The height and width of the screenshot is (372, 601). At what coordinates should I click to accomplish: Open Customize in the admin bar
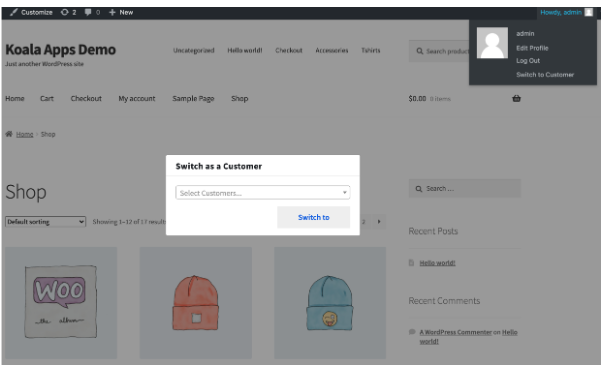(x=31, y=12)
